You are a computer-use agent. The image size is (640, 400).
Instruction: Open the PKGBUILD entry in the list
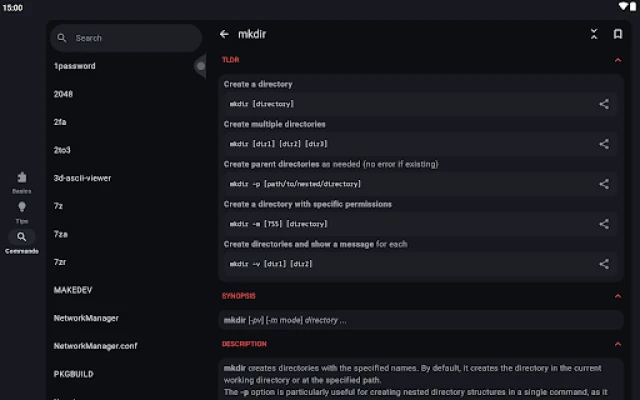coord(73,374)
